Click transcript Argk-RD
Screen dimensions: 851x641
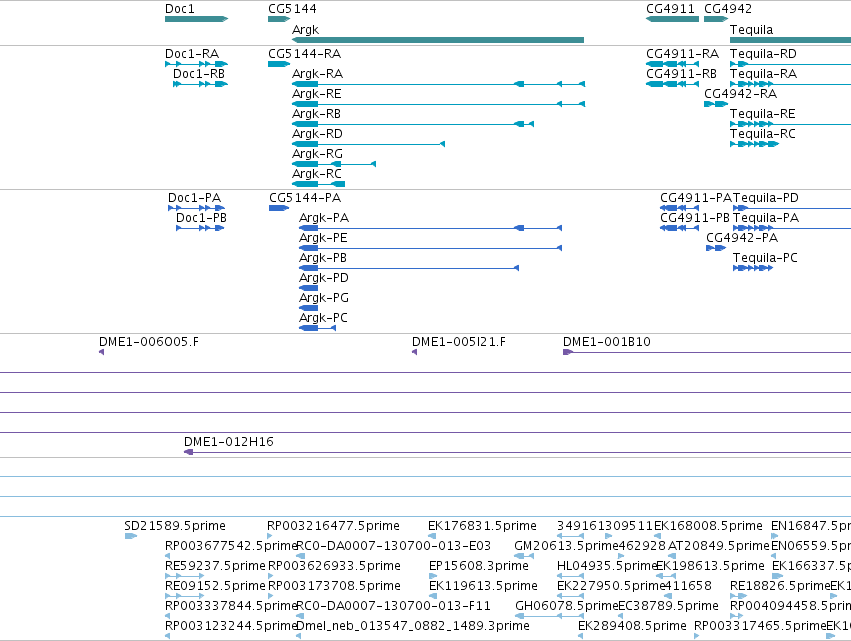[x=317, y=134]
